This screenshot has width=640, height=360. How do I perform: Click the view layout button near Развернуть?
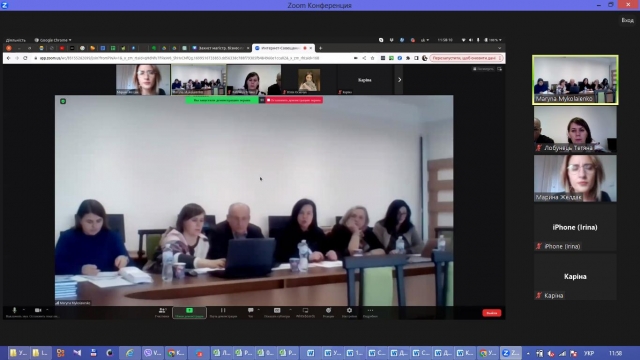499,69
